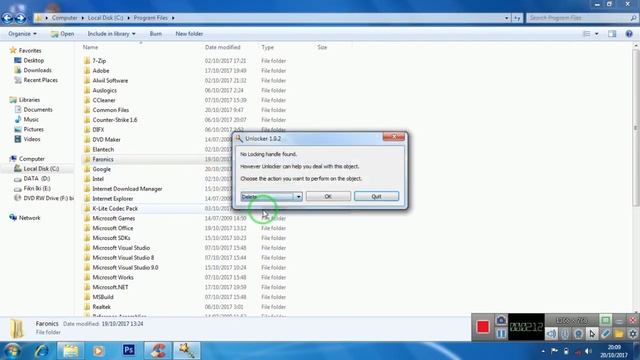This screenshot has width=640, height=360.
Task: Create a New folder from toolbar
Action: click(x=189, y=34)
